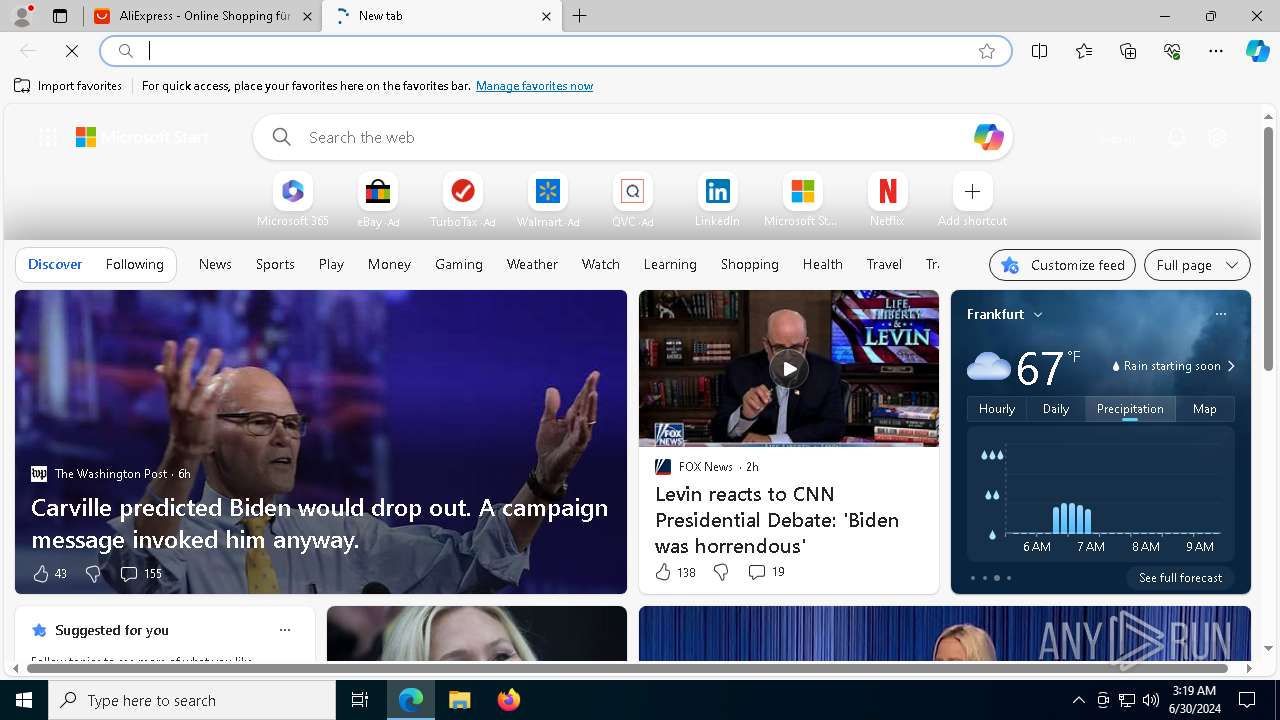Click Import favorites
This screenshot has height=720, width=1280.
(x=68, y=86)
